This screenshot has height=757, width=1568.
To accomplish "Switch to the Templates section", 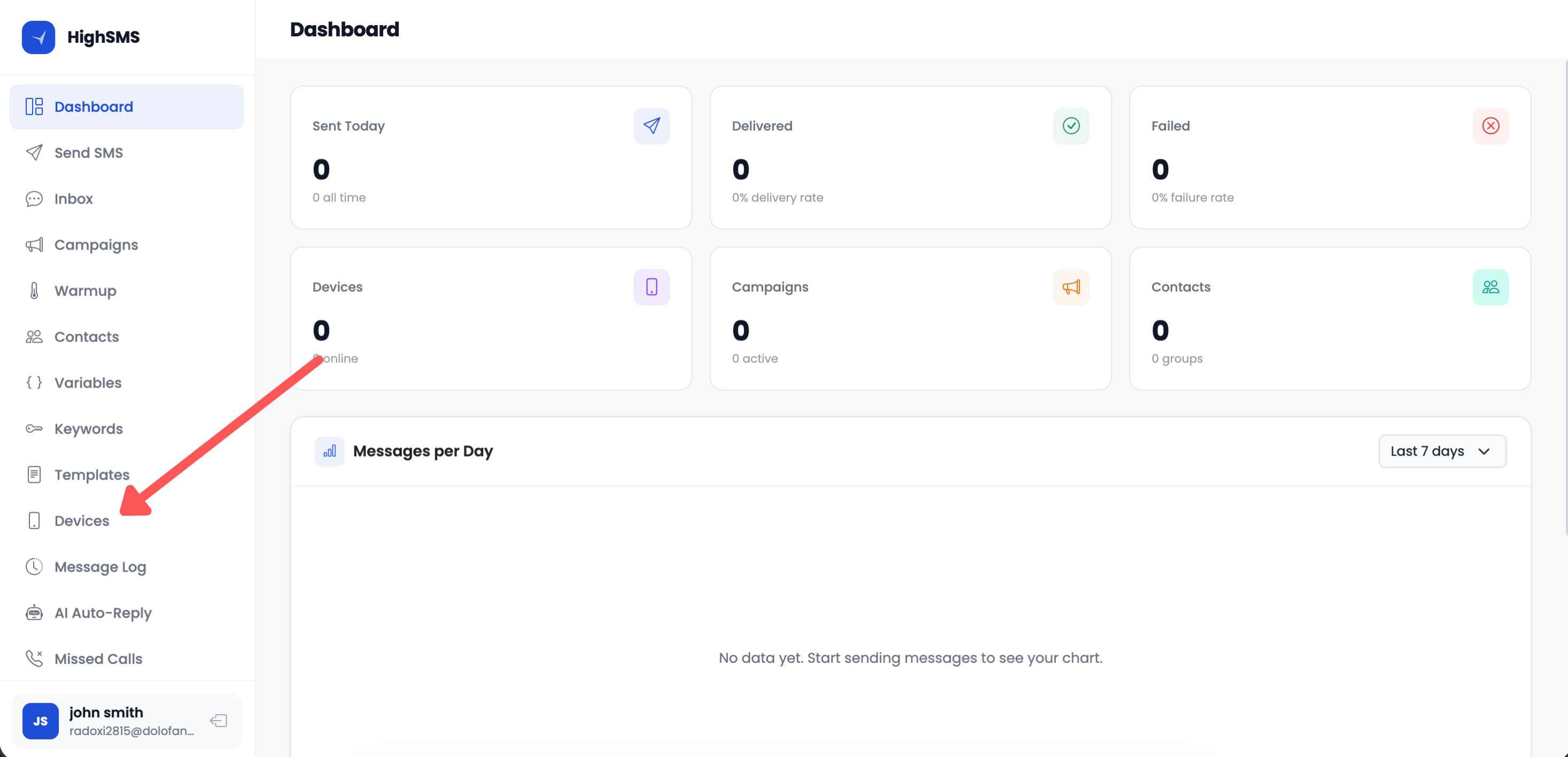I will tap(91, 474).
